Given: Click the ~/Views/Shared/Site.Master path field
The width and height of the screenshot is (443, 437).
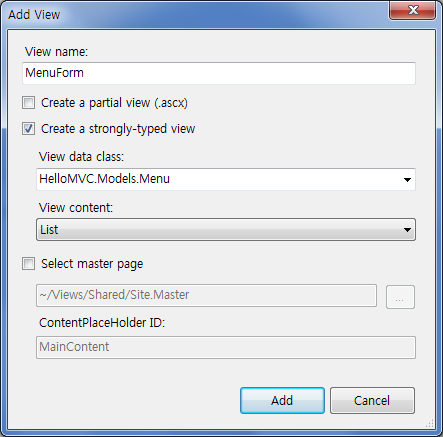Looking at the screenshot, I should pyautogui.click(x=206, y=295).
